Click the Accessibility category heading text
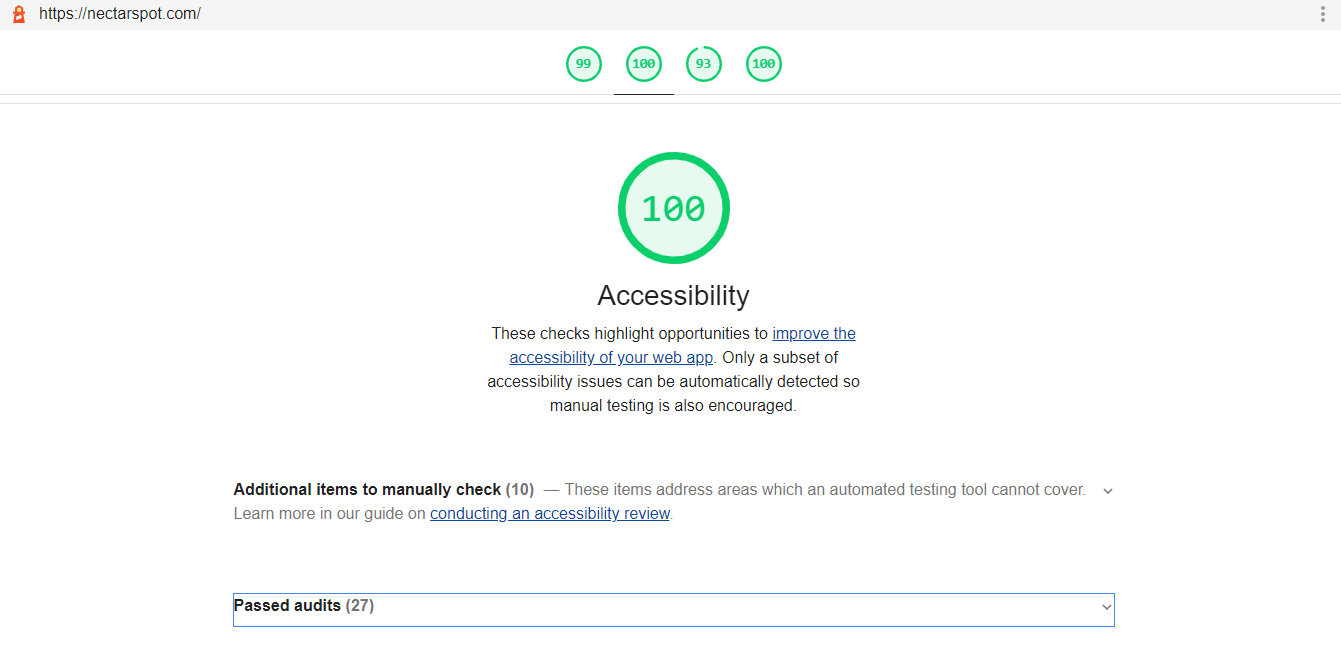 [x=673, y=296]
